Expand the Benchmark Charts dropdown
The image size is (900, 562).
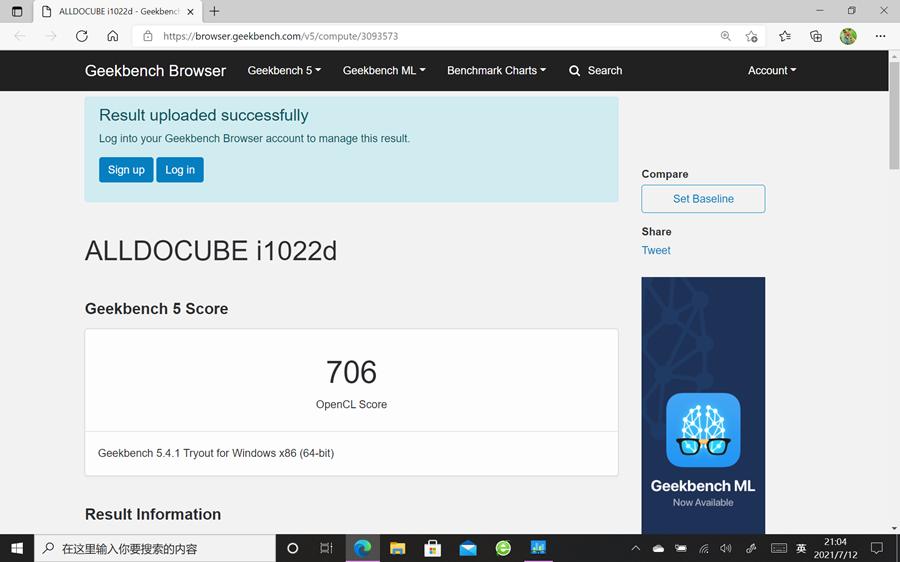pyautogui.click(x=496, y=71)
